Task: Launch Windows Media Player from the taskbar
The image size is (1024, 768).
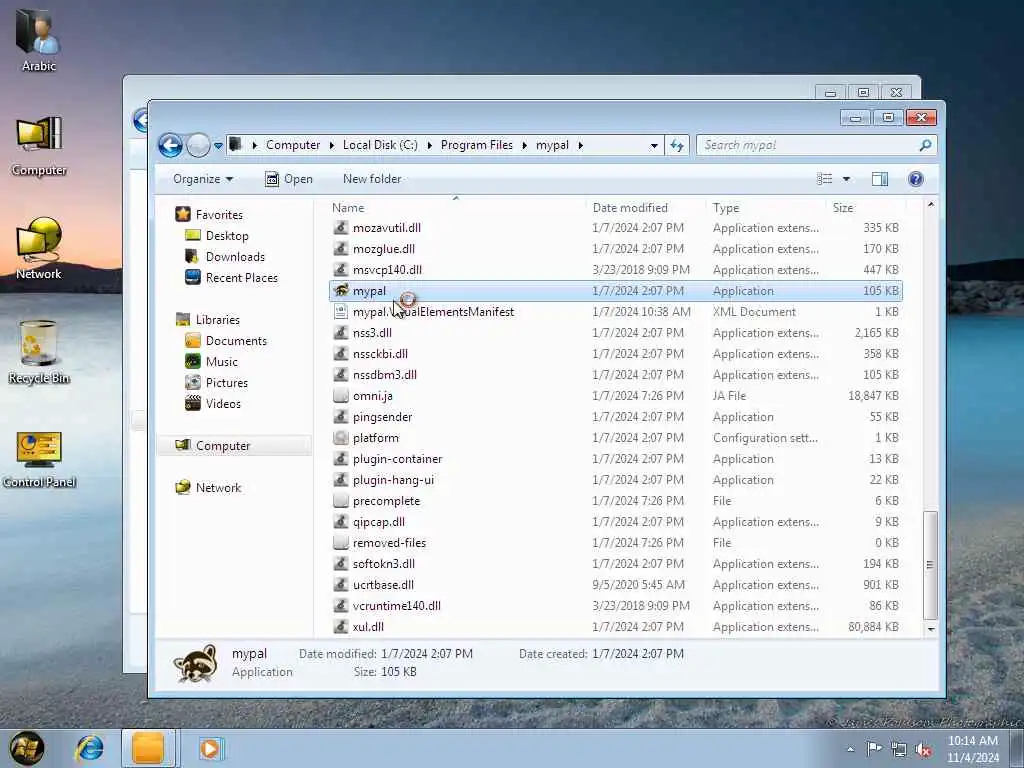Action: (x=210, y=748)
